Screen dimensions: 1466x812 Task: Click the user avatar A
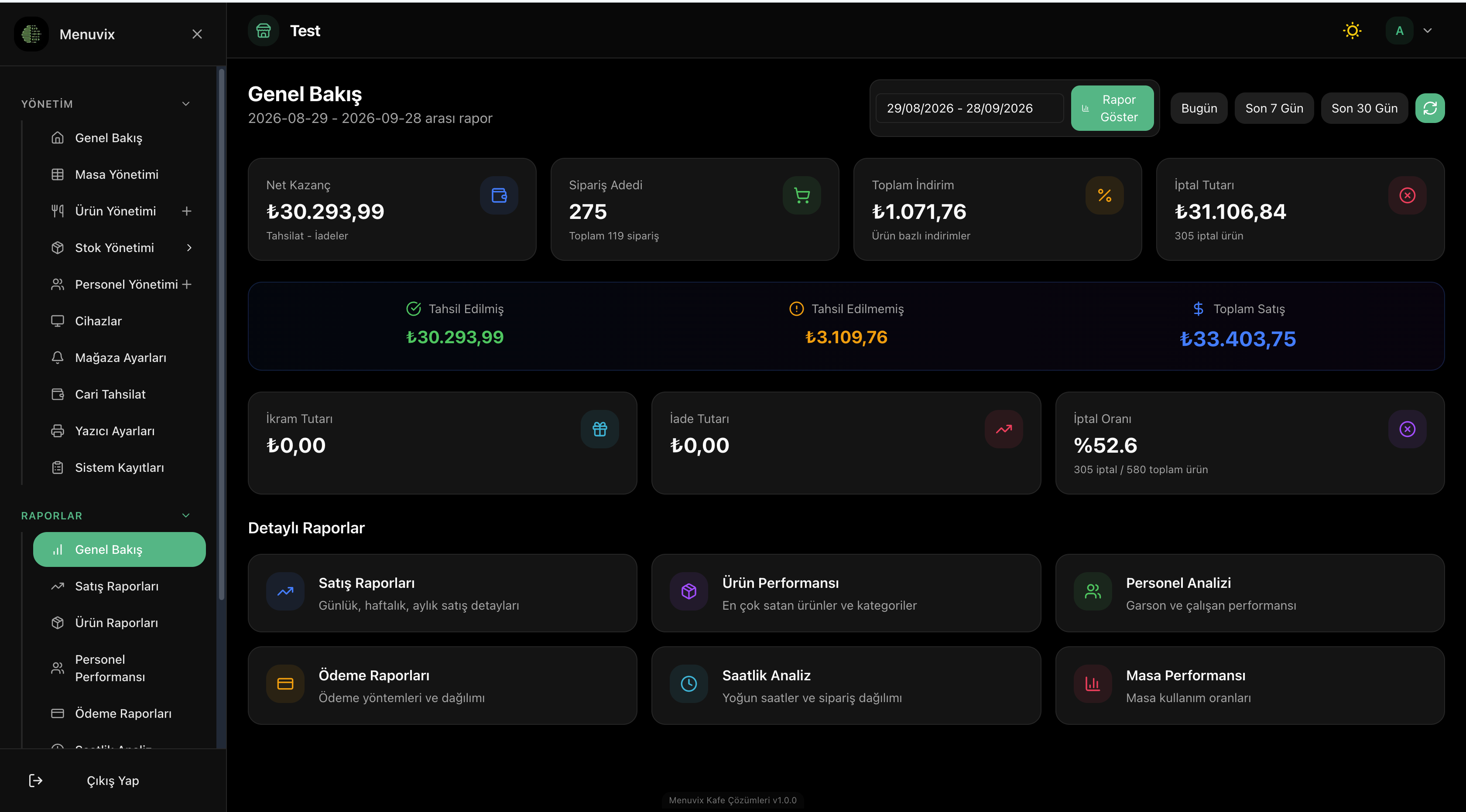1399,31
